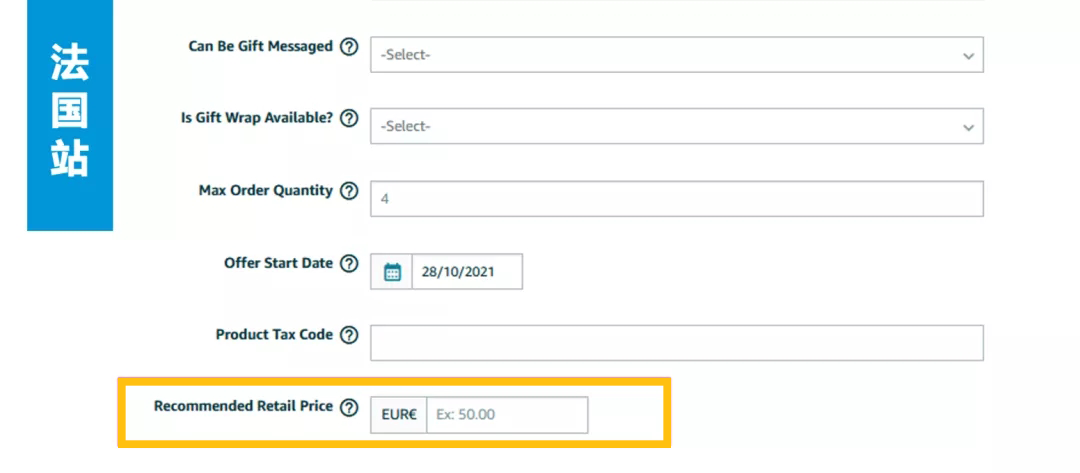The height and width of the screenshot is (473, 1080).
Task: Focus the Recommended Retail Price amount field
Action: 507,415
